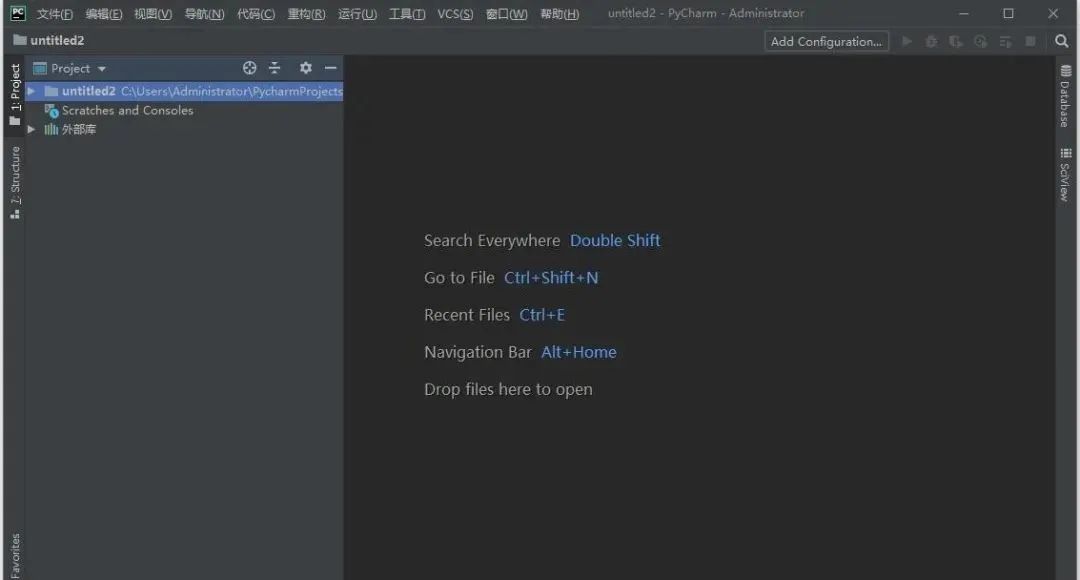Screen dimensions: 1080x580
Task: Open the Project panel settings gear
Action: (x=305, y=68)
